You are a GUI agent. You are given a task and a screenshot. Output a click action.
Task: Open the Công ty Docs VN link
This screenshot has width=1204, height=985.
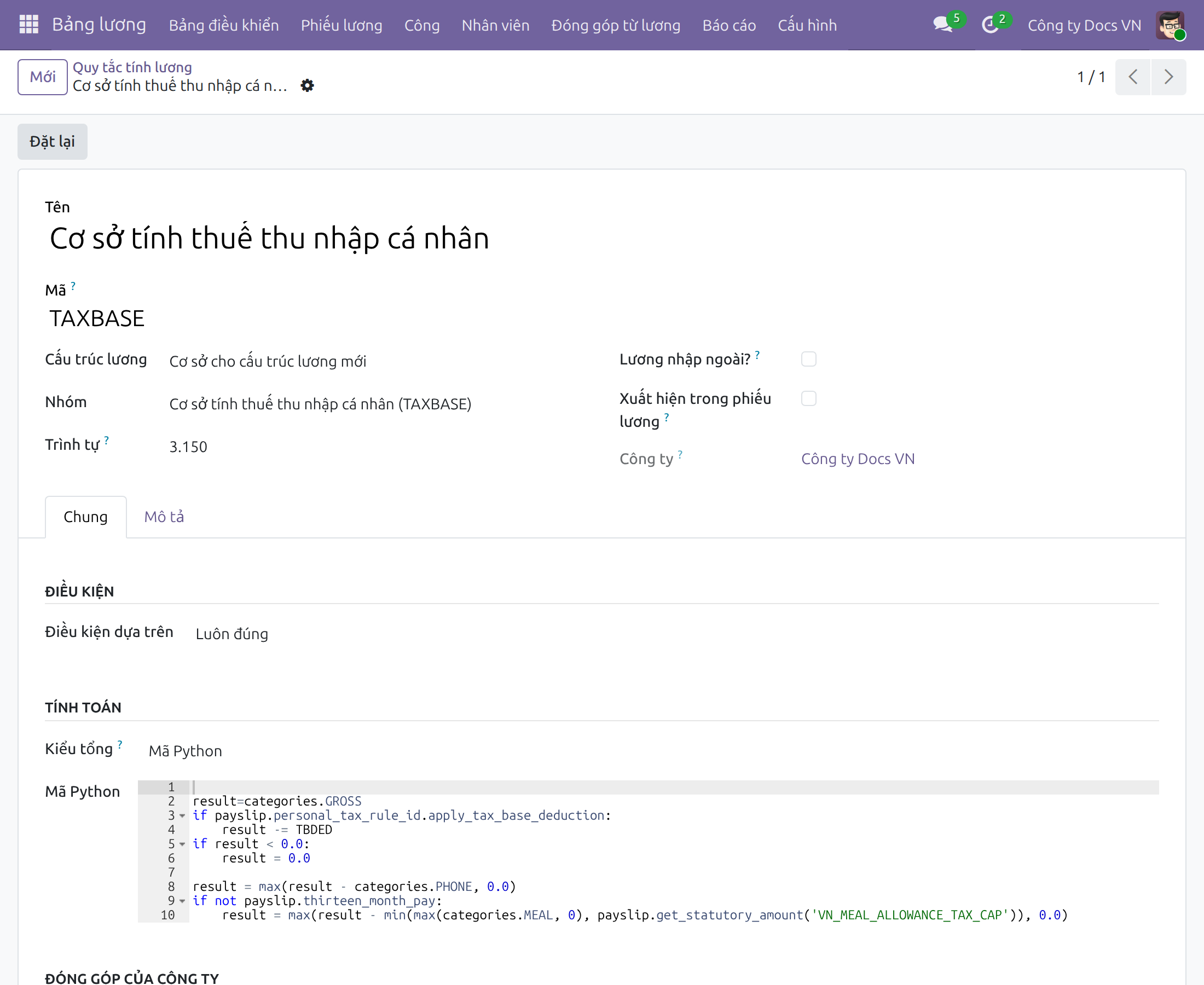(858, 459)
